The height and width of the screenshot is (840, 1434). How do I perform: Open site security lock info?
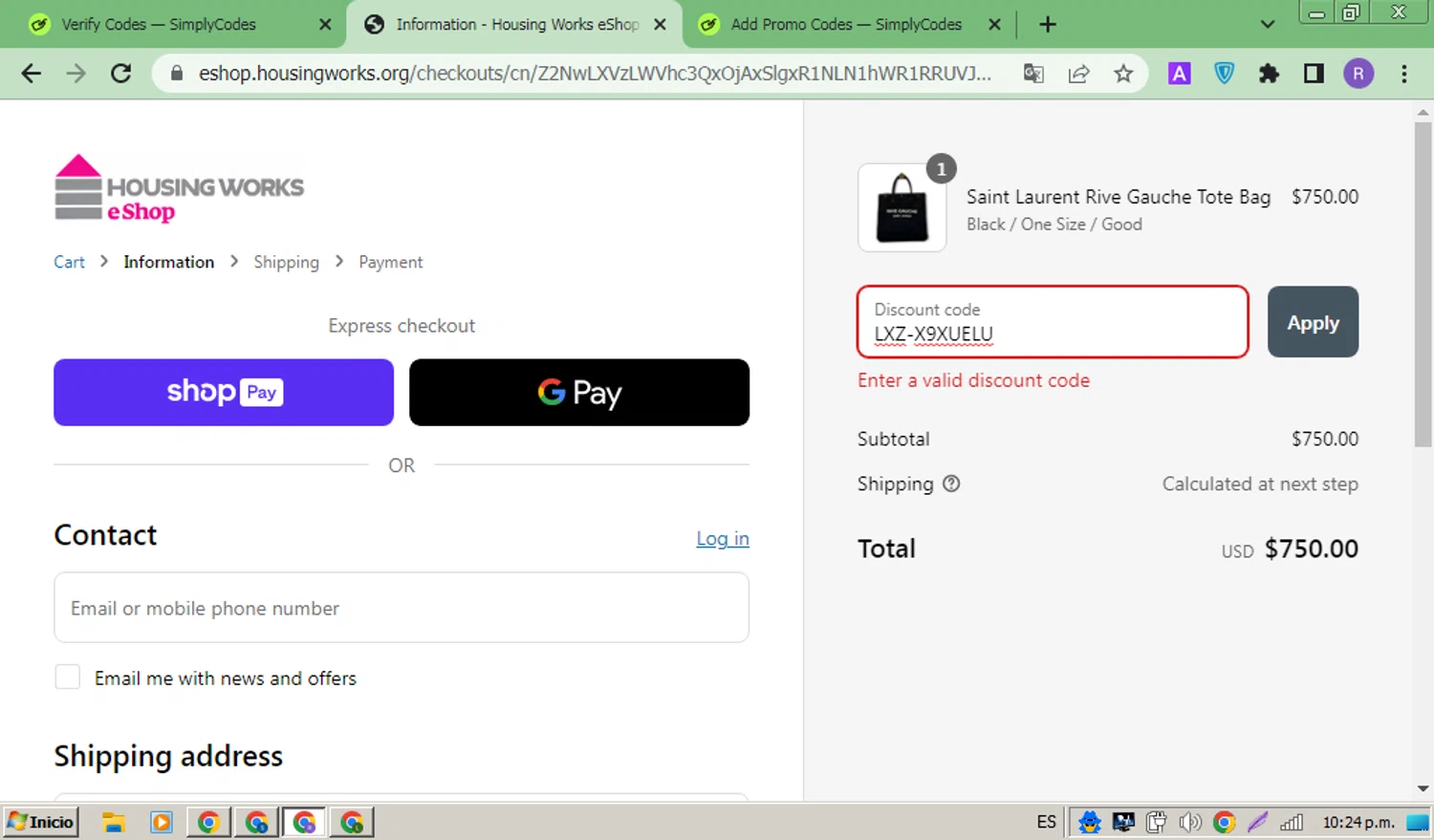click(x=176, y=74)
